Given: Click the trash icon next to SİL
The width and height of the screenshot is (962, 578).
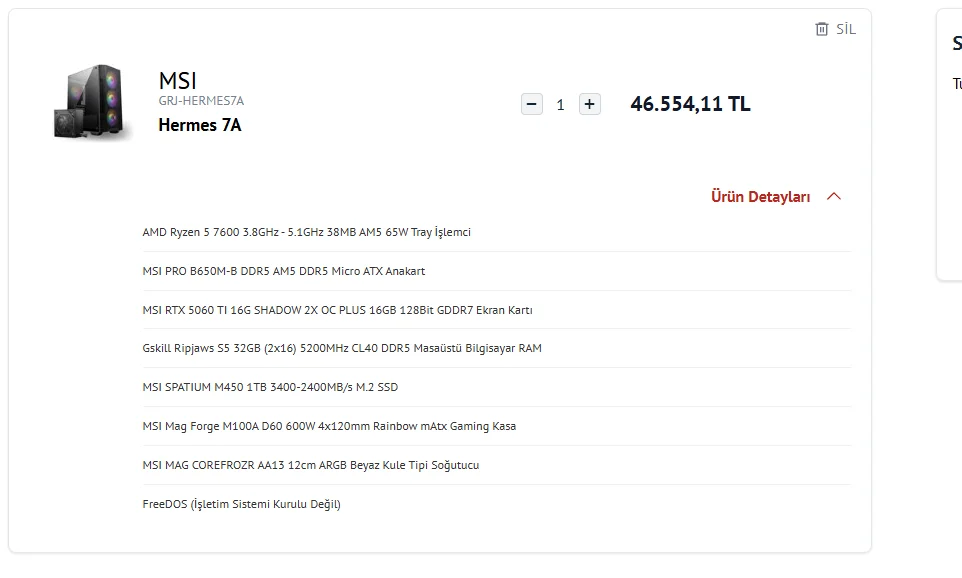Looking at the screenshot, I should (x=822, y=29).
